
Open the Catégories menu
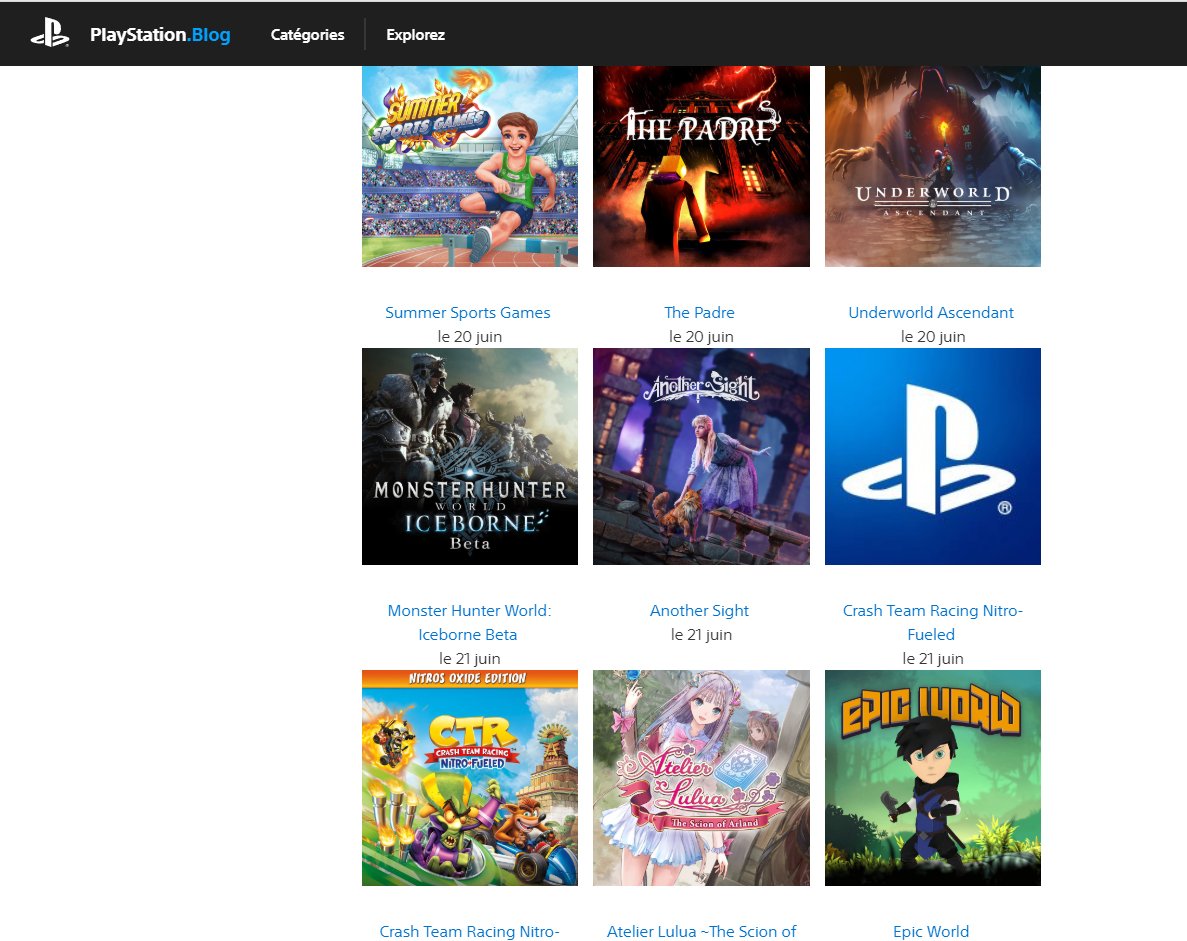click(x=307, y=35)
